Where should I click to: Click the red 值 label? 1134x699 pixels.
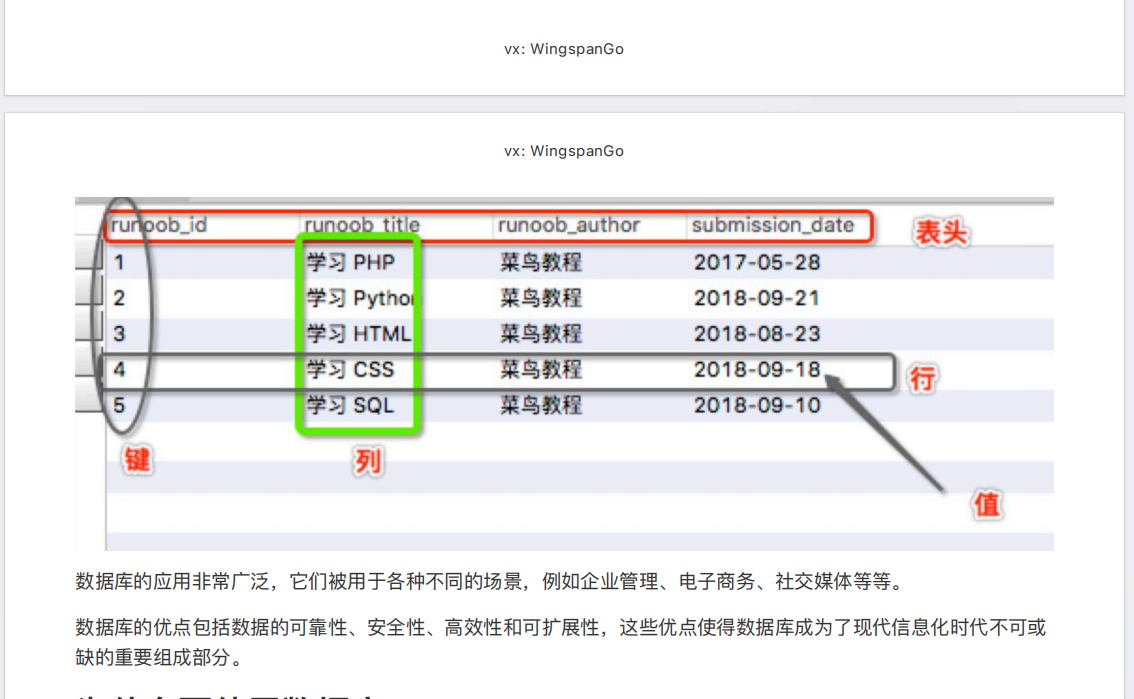click(987, 505)
